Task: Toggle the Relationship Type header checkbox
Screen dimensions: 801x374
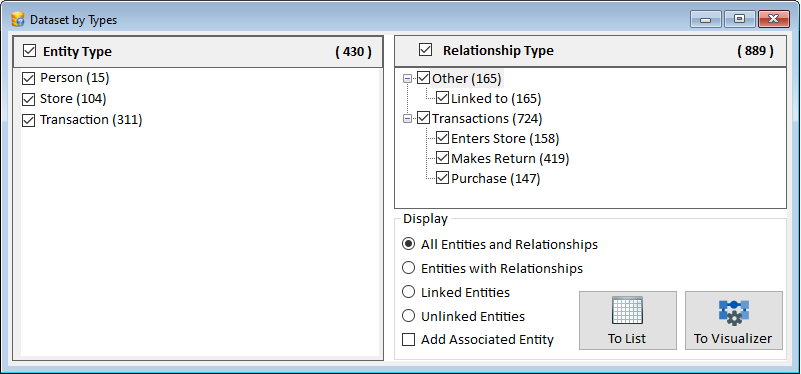Action: point(425,50)
